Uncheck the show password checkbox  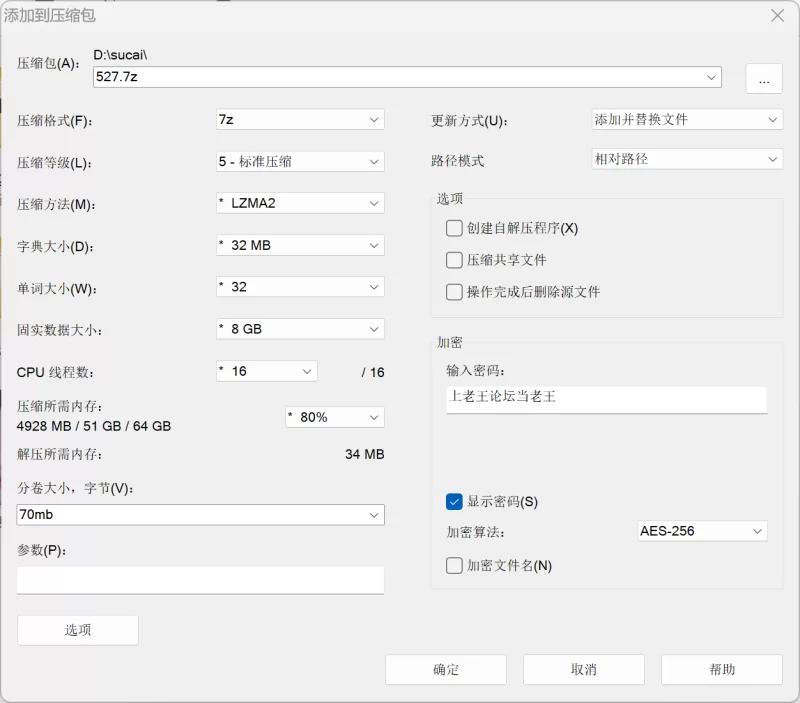pos(455,501)
